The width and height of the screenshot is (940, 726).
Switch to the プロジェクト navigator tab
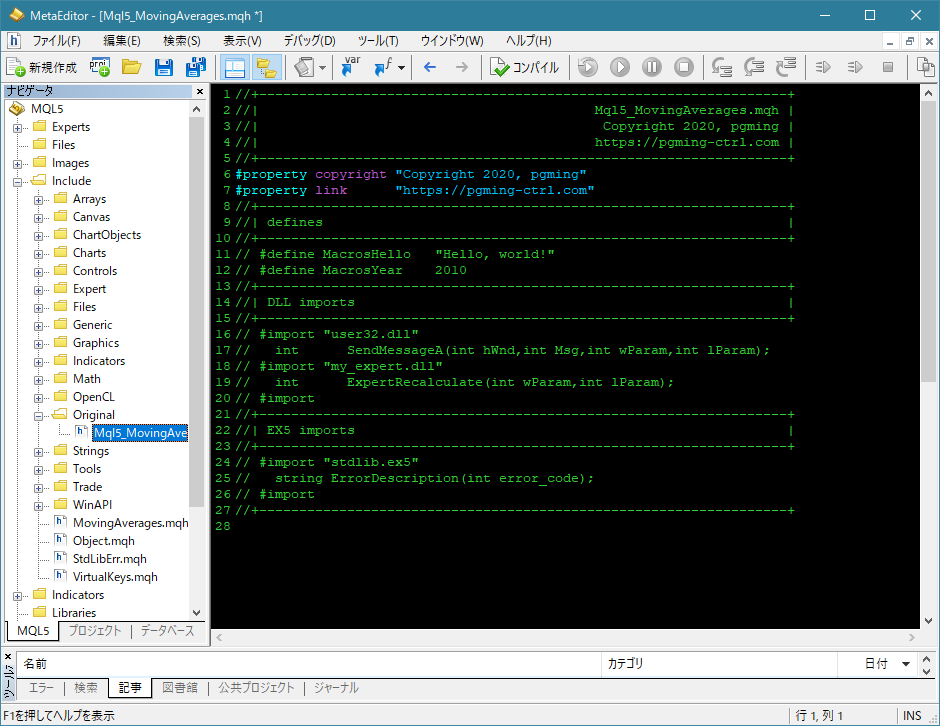click(x=95, y=631)
